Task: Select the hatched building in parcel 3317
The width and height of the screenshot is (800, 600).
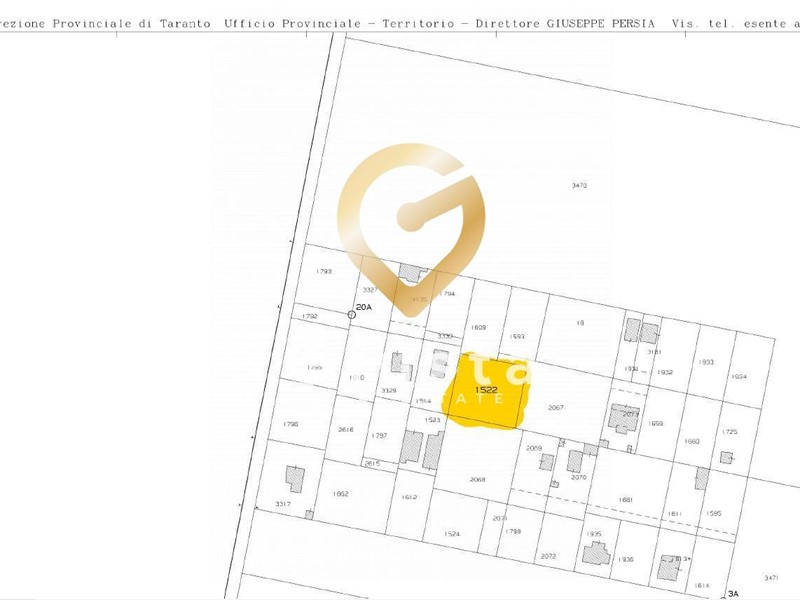Action: pos(294,477)
